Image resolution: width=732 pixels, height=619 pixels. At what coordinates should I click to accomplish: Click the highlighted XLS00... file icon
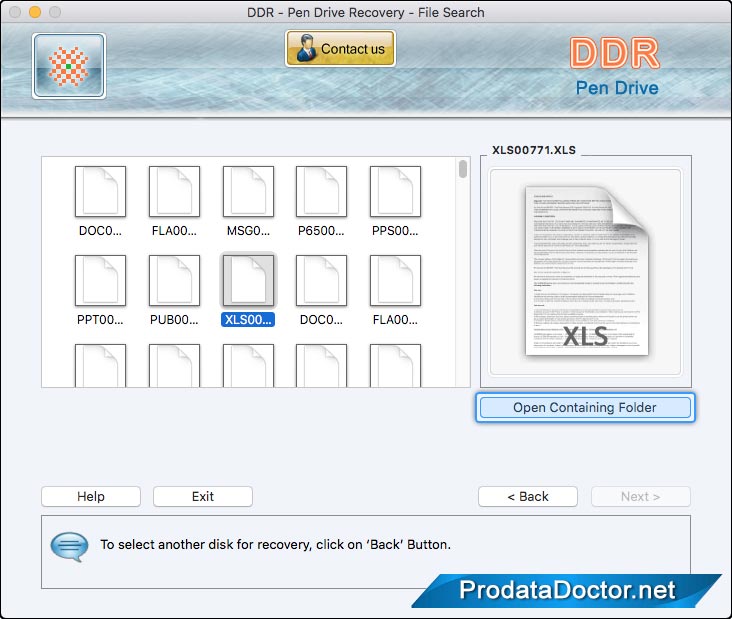pyautogui.click(x=248, y=280)
